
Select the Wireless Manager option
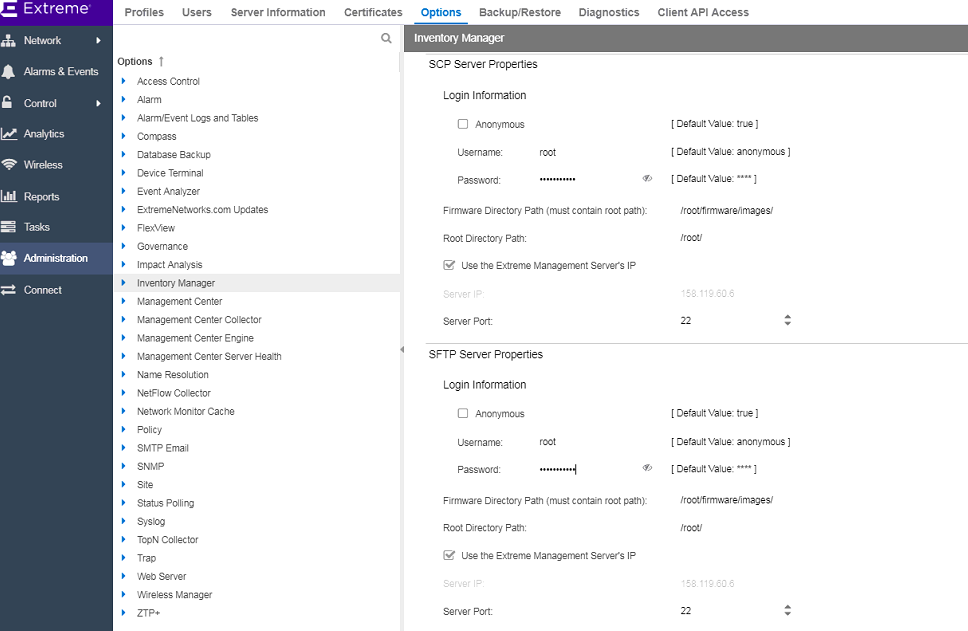(174, 595)
